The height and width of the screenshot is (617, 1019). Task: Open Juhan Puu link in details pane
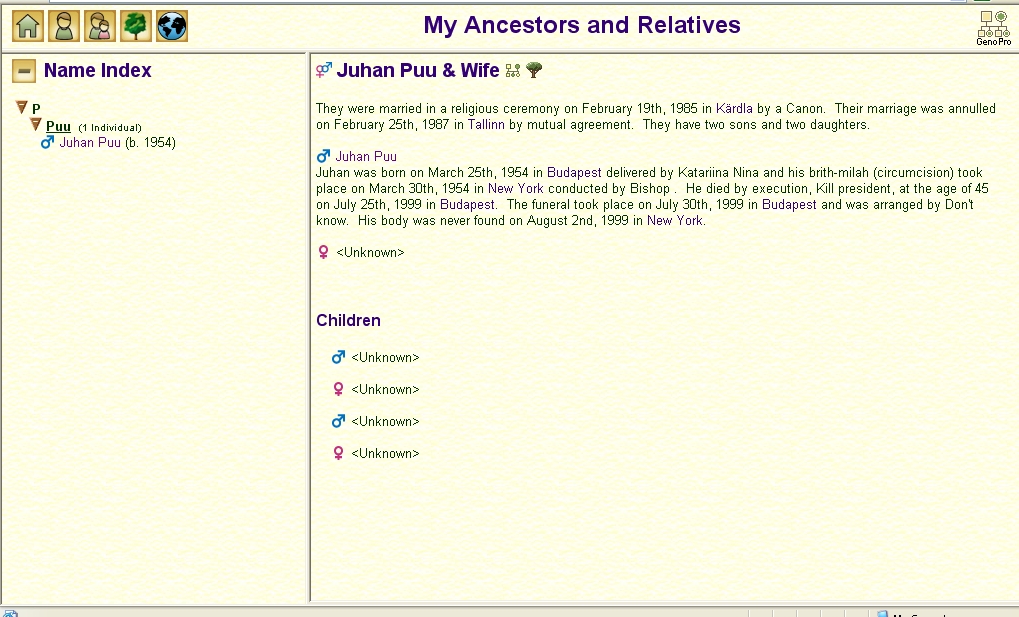click(x=366, y=157)
